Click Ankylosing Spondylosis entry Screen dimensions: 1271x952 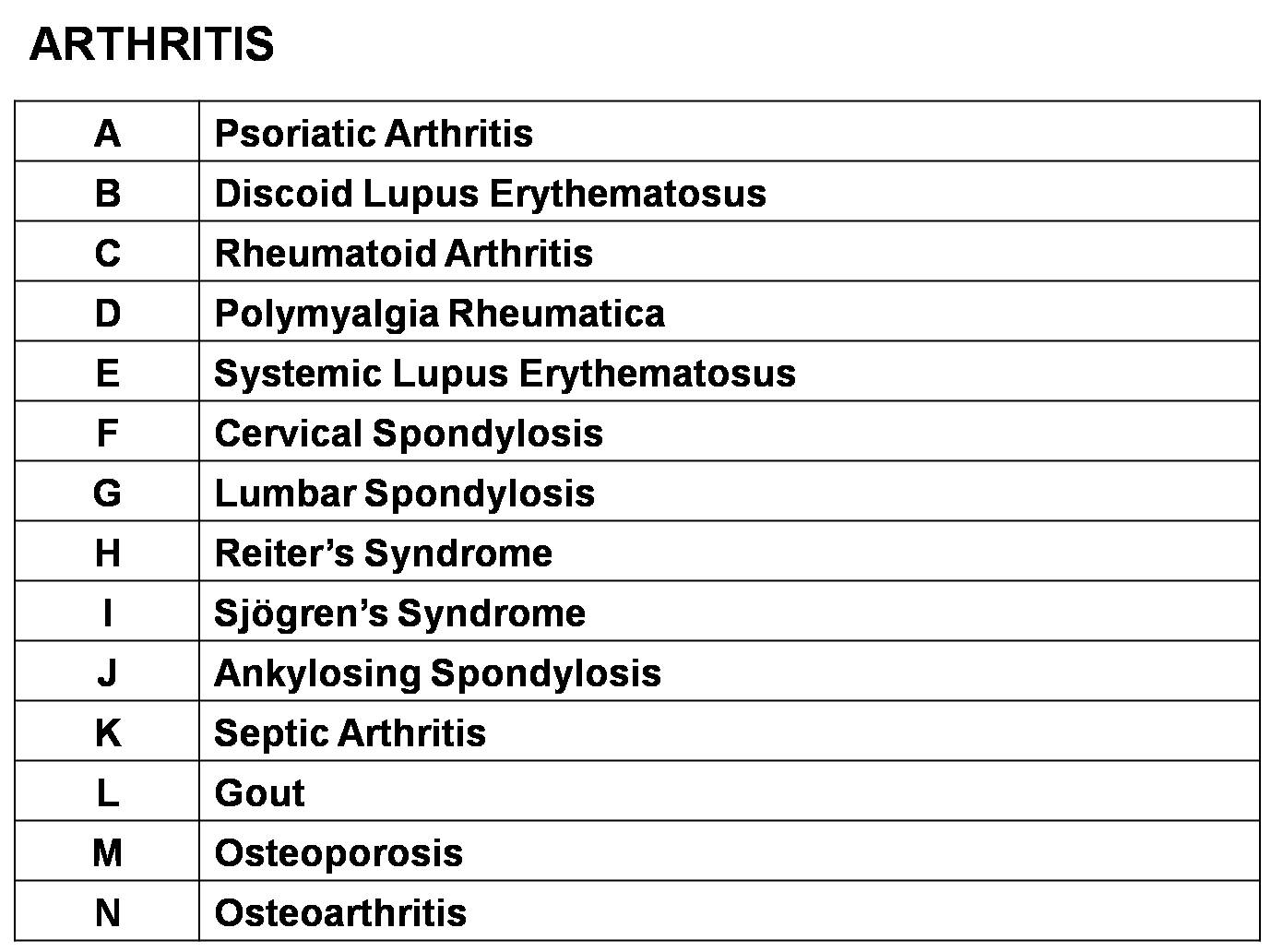[x=437, y=672]
